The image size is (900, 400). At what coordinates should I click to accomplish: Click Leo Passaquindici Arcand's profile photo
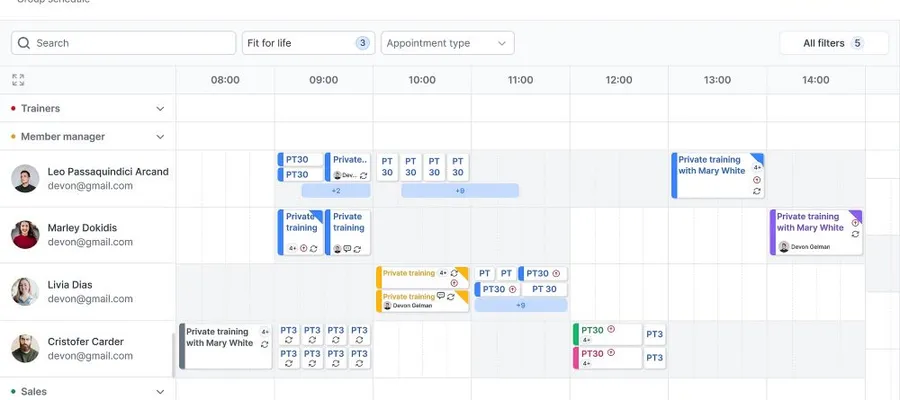[x=25, y=178]
